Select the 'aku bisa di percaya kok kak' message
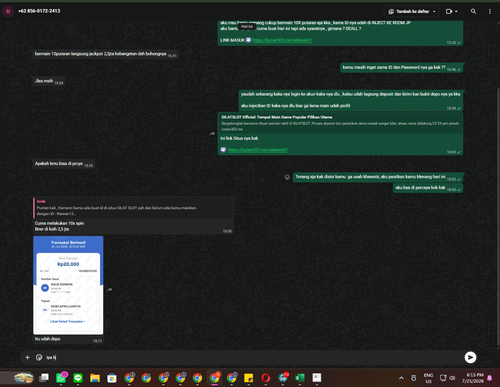 click(428, 188)
